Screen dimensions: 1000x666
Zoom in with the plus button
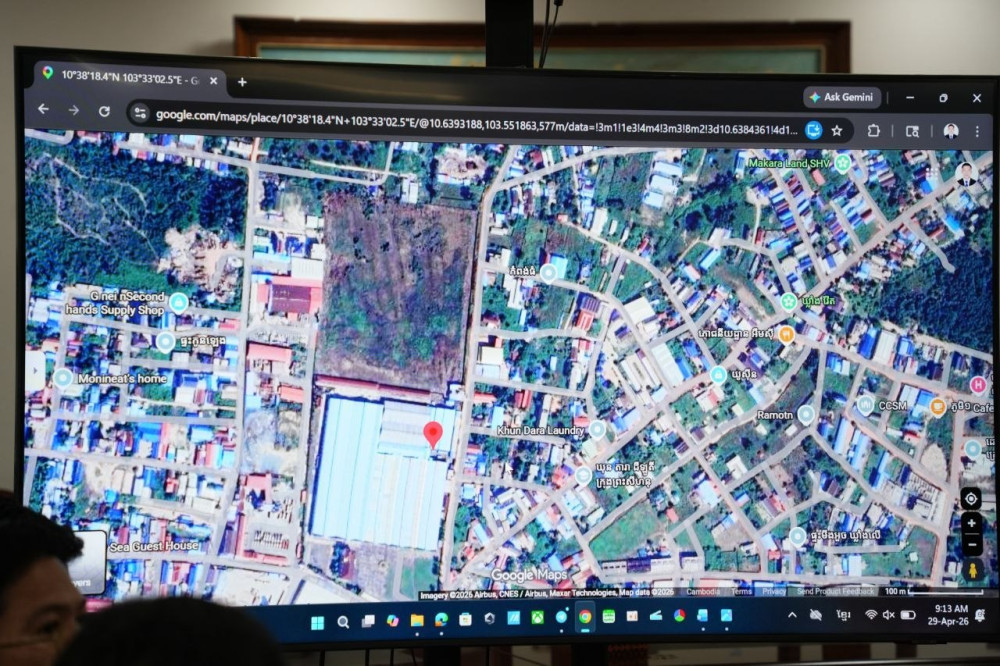coord(971,523)
